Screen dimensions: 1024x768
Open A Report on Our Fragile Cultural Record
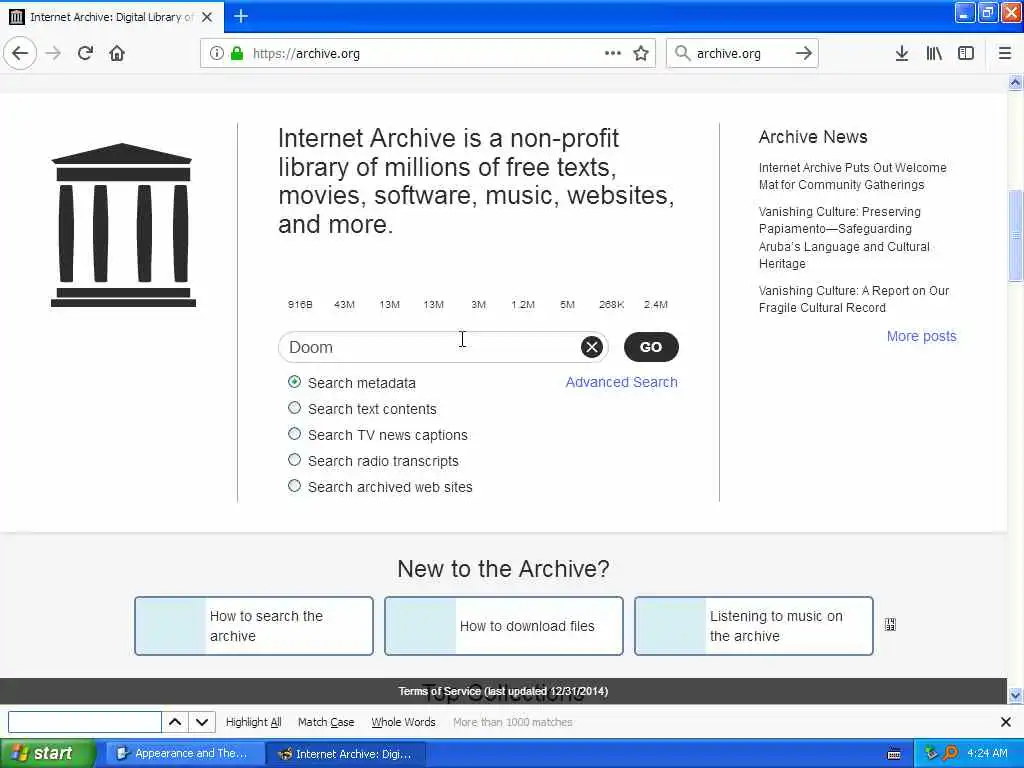pos(854,299)
